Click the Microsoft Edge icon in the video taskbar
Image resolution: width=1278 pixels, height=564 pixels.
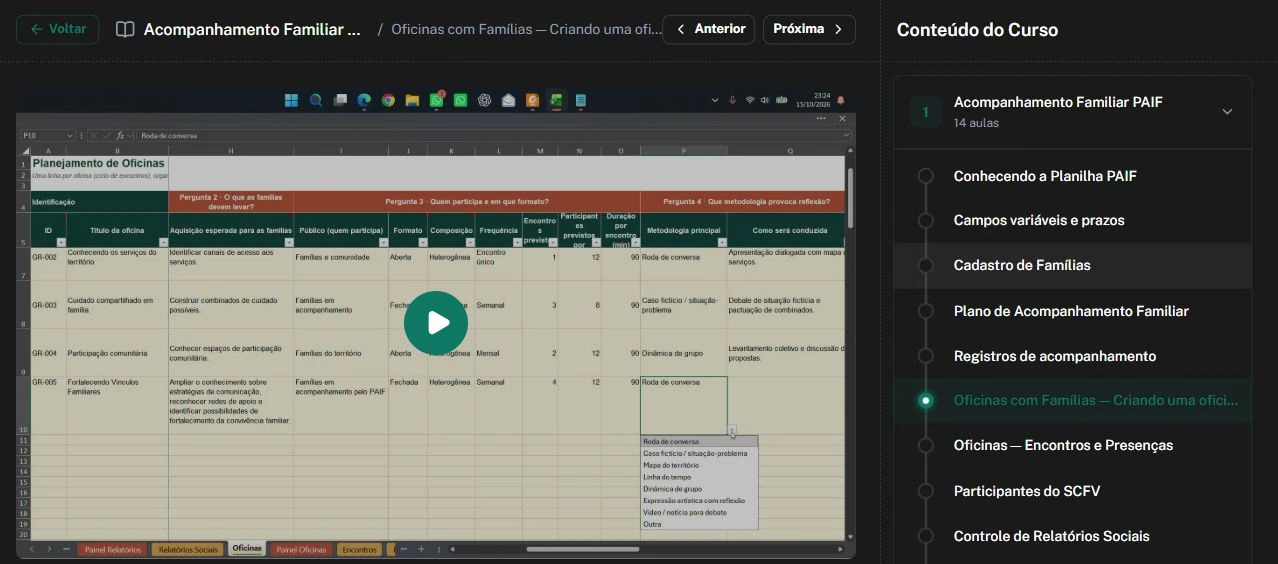[x=364, y=100]
